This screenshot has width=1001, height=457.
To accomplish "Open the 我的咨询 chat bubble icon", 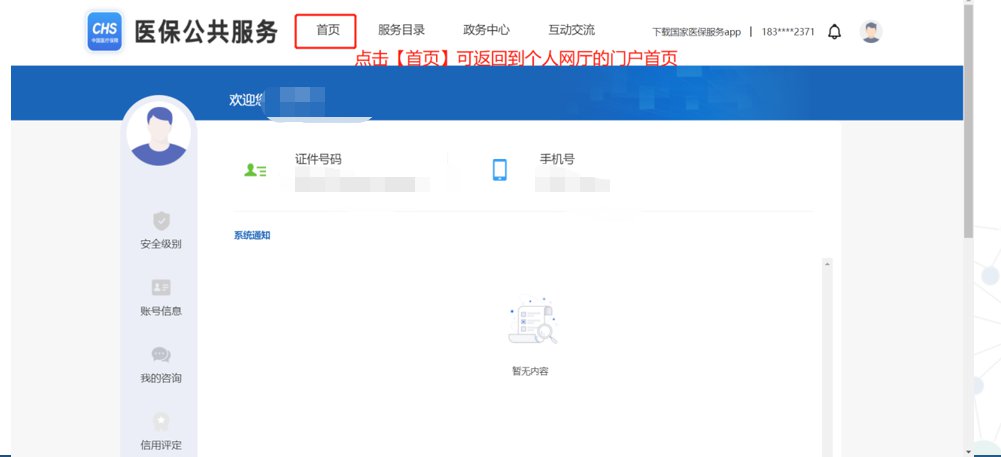I will (161, 355).
